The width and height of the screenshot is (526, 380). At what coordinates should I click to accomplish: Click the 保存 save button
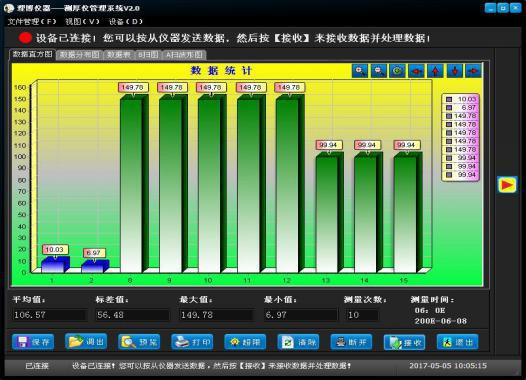click(x=33, y=342)
